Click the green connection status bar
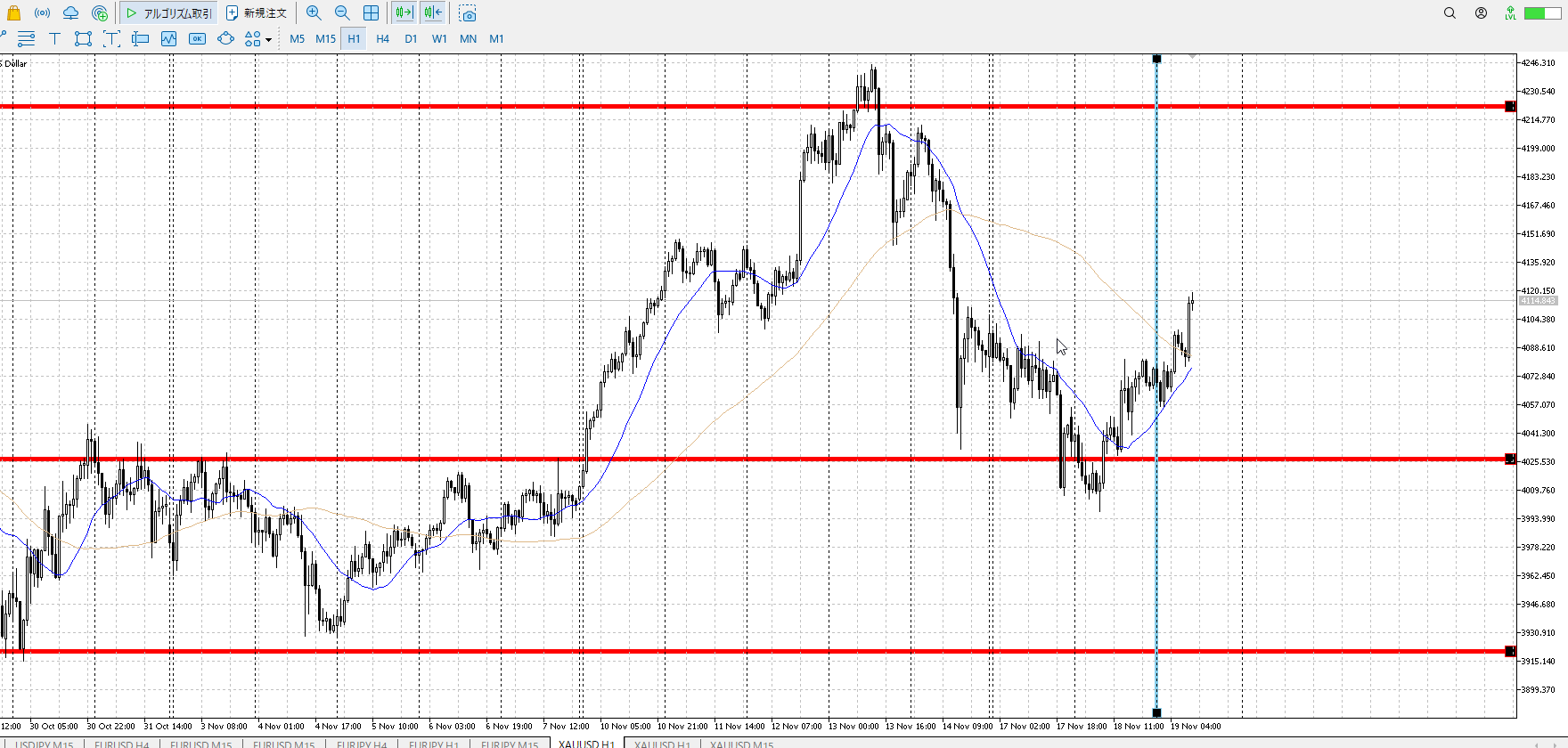The image size is (1568, 748). 1542,13
